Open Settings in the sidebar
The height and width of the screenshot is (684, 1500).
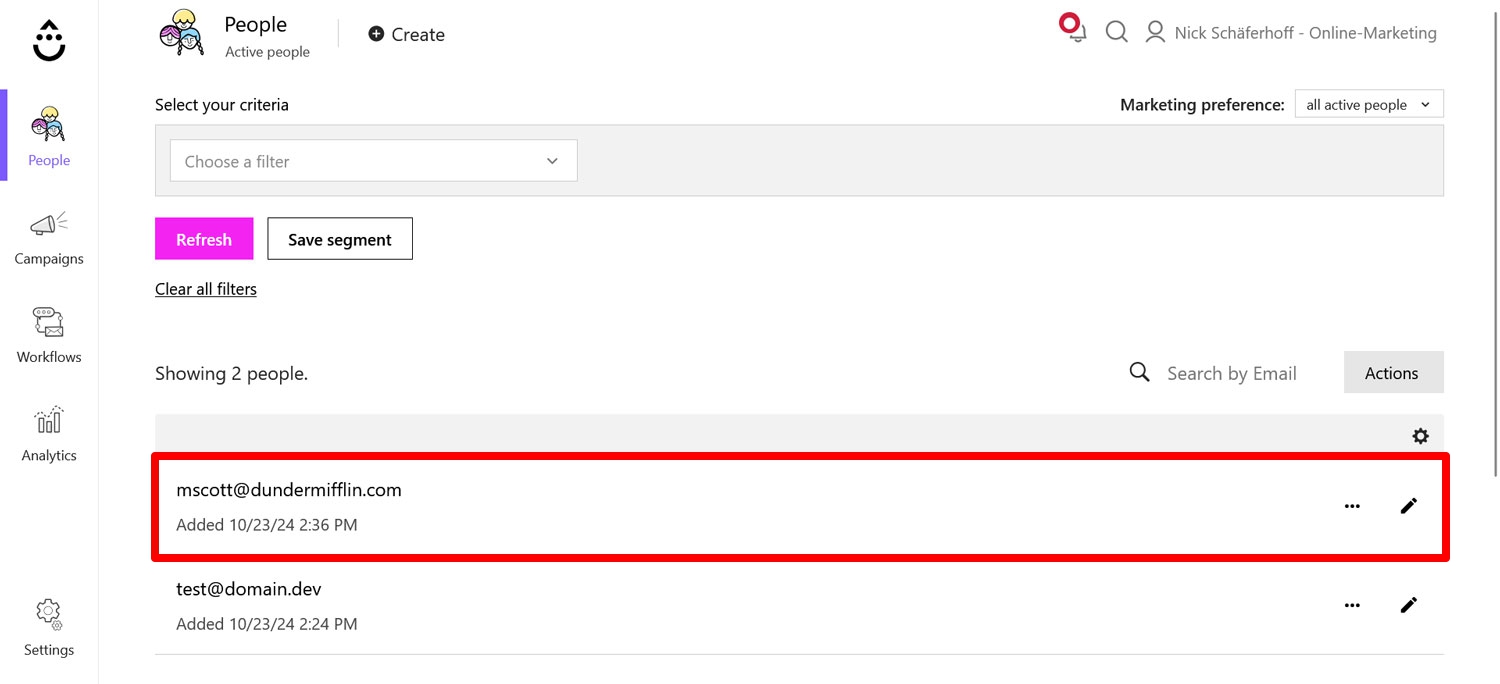click(49, 629)
